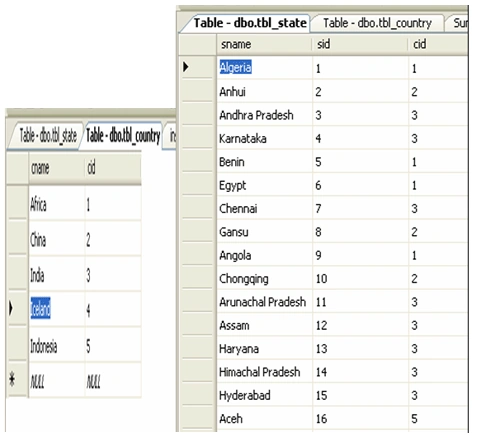
Task: Click the cname column header
Action: coord(56,168)
